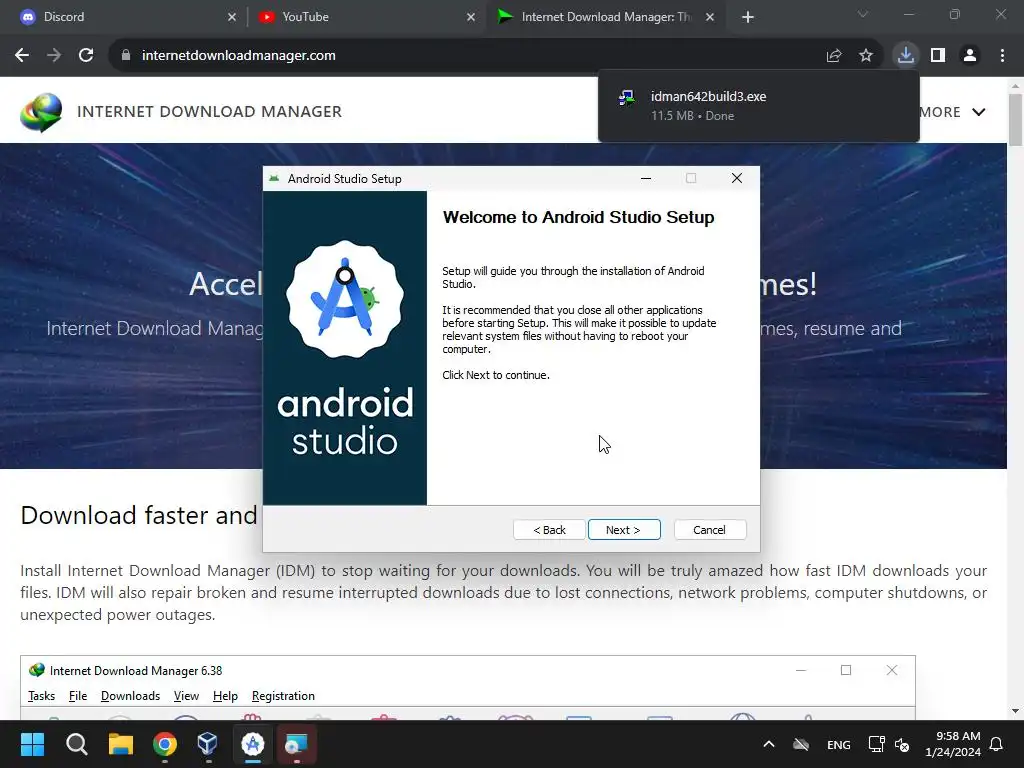Click the downloaded idman file icon
1024x768 pixels.
click(x=627, y=98)
